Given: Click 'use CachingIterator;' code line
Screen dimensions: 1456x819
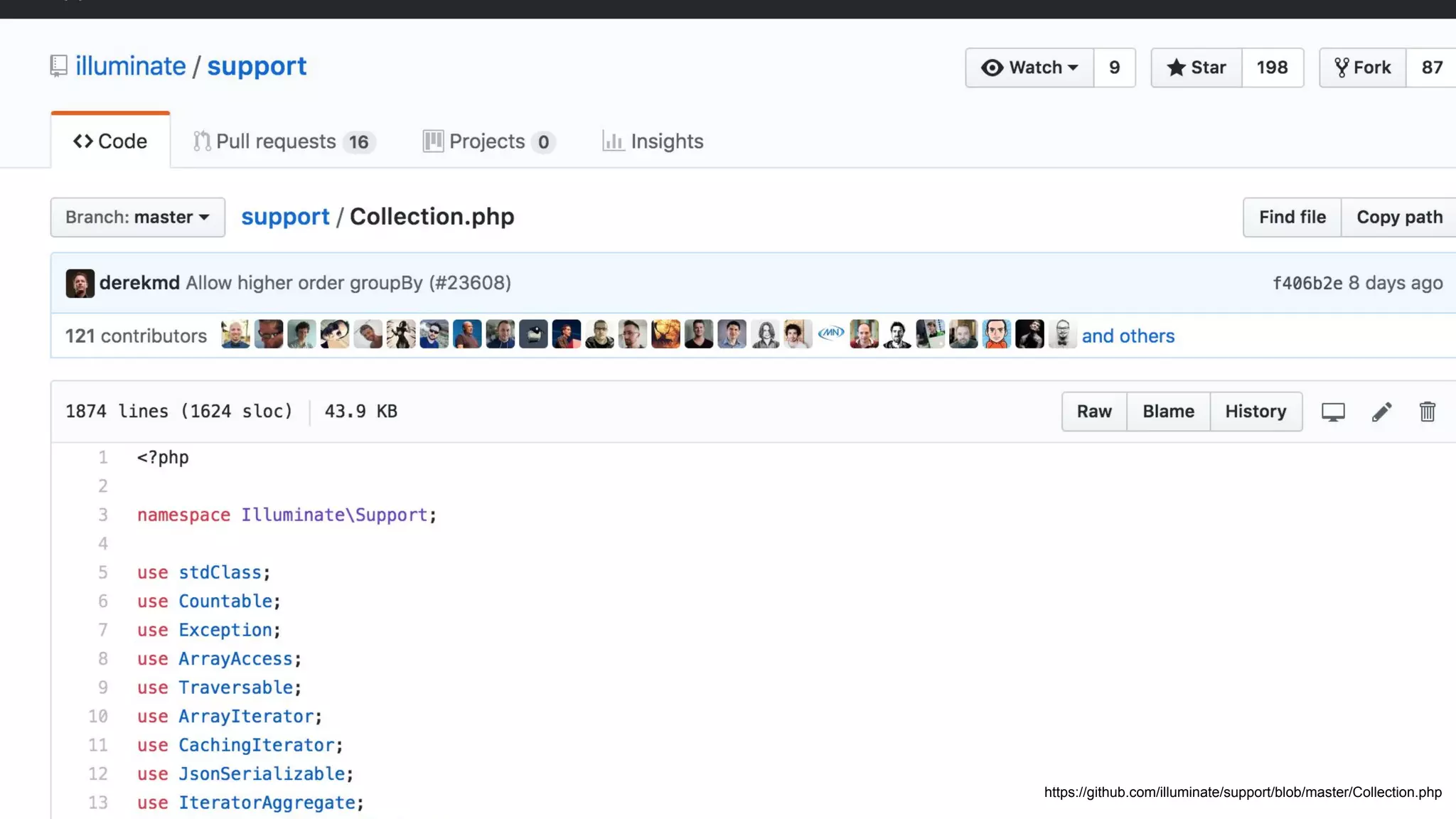Looking at the screenshot, I should click(x=240, y=745).
